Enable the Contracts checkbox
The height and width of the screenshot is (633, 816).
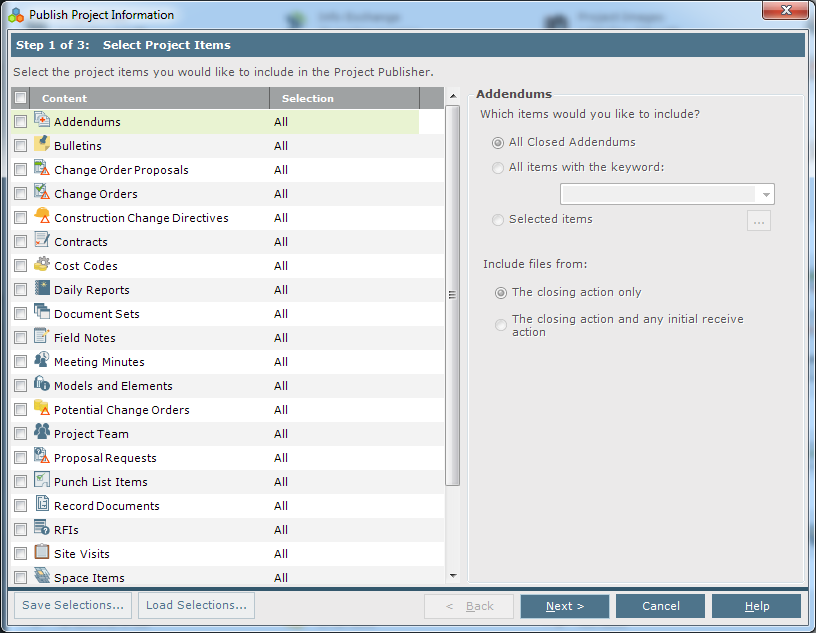tap(20, 242)
